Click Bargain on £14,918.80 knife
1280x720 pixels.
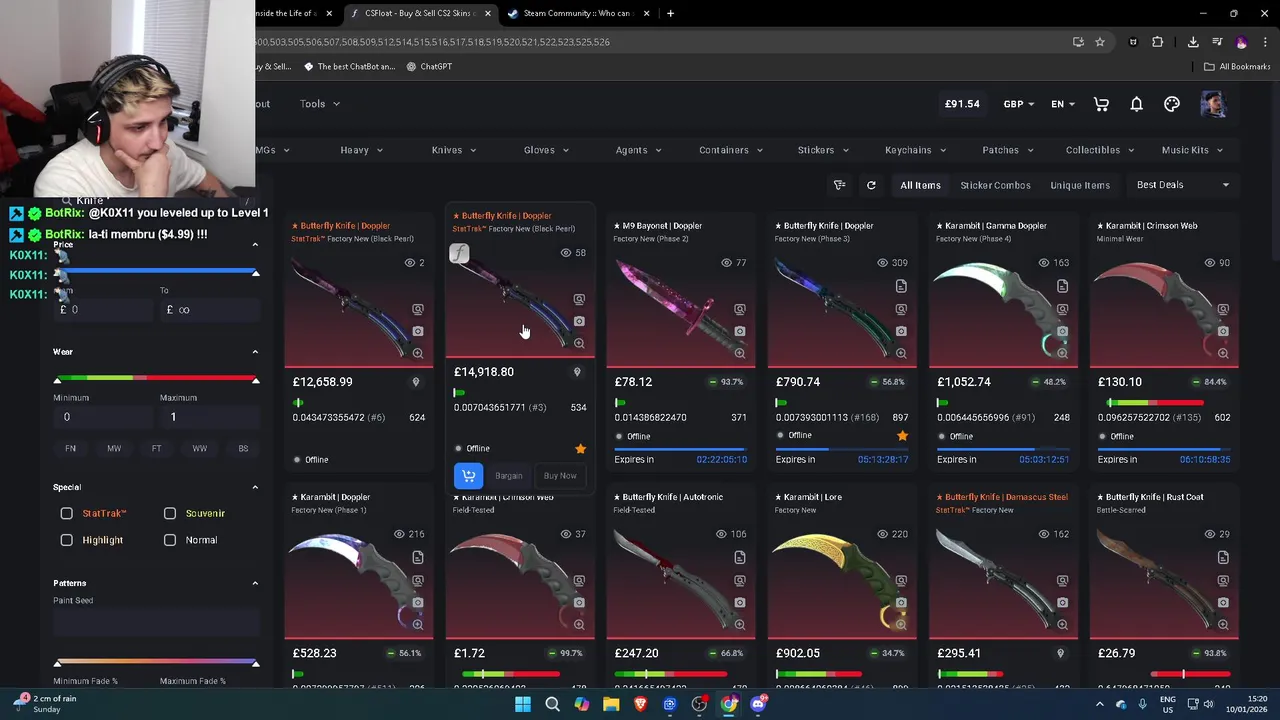(508, 476)
